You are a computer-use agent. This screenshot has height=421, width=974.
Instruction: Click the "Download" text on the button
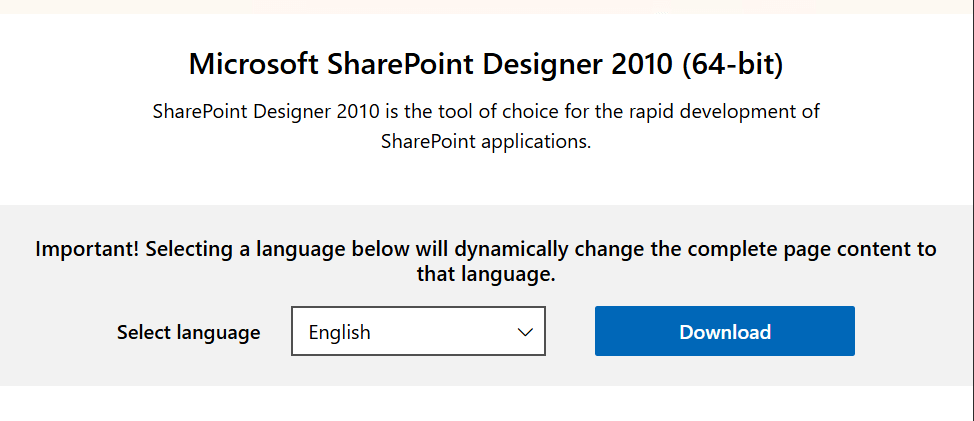(x=724, y=332)
